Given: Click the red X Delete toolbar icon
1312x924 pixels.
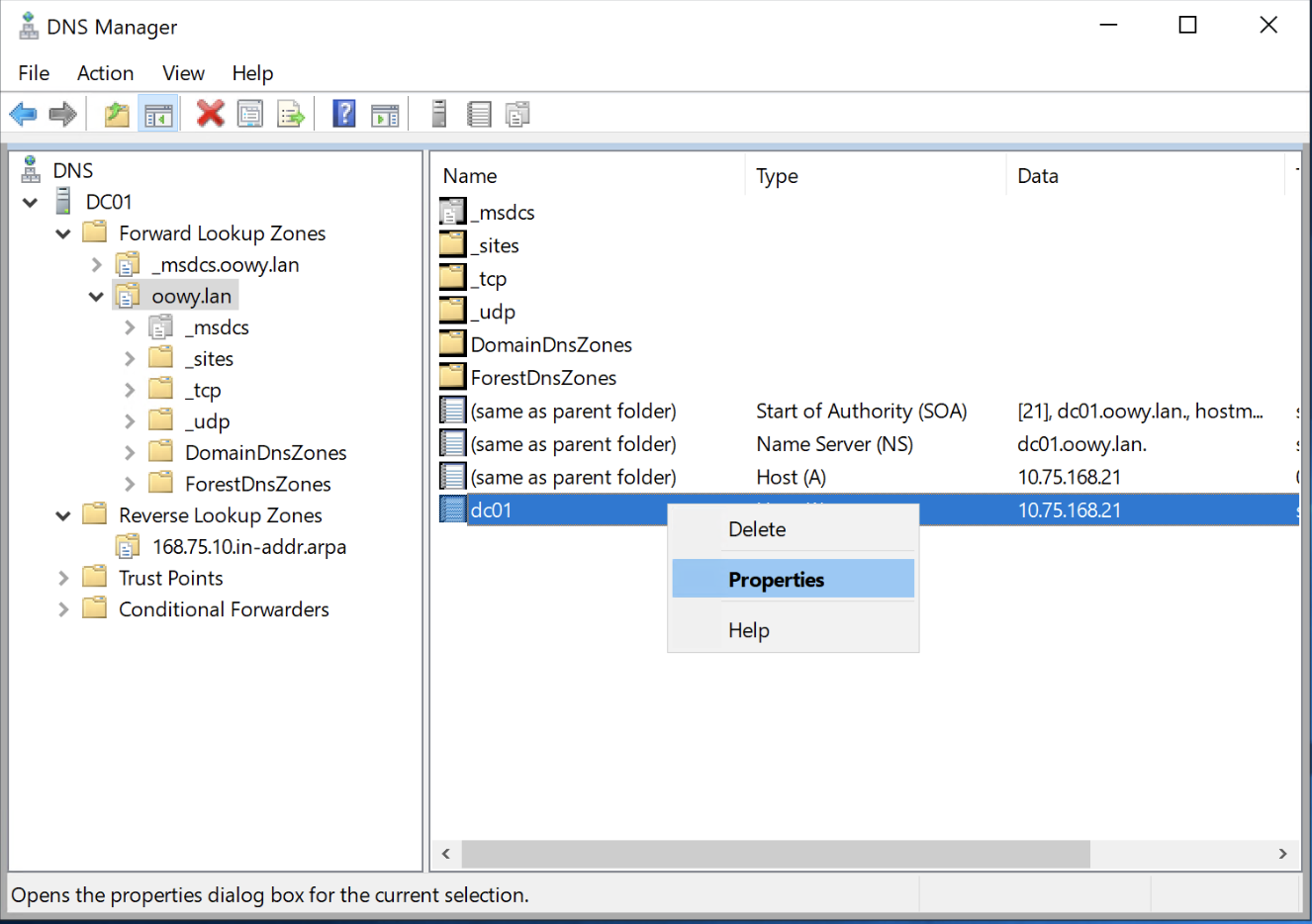Looking at the screenshot, I should pos(210,115).
